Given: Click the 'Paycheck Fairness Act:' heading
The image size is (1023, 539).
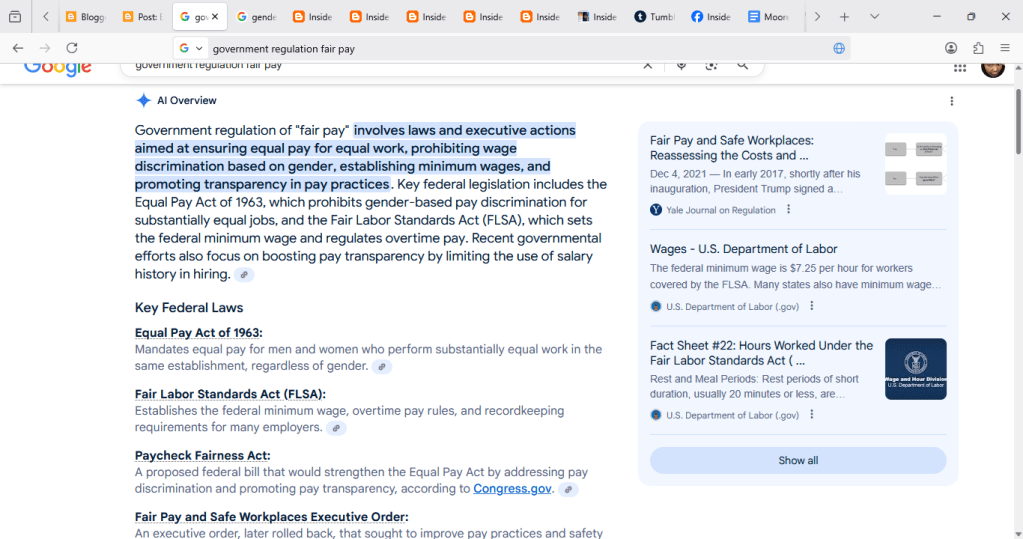Looking at the screenshot, I should [202, 455].
